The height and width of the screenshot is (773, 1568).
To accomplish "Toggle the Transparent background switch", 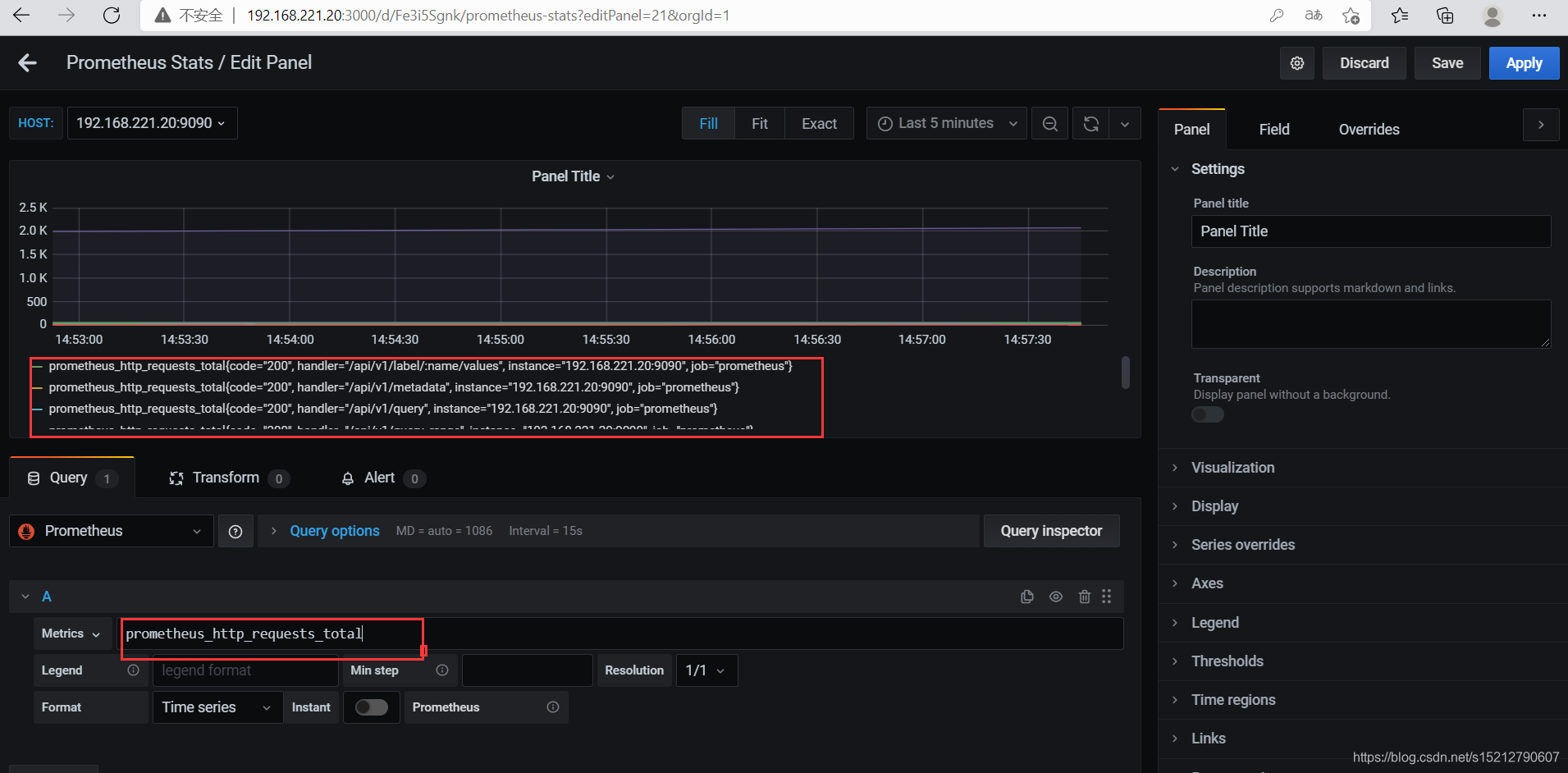I will point(1208,415).
